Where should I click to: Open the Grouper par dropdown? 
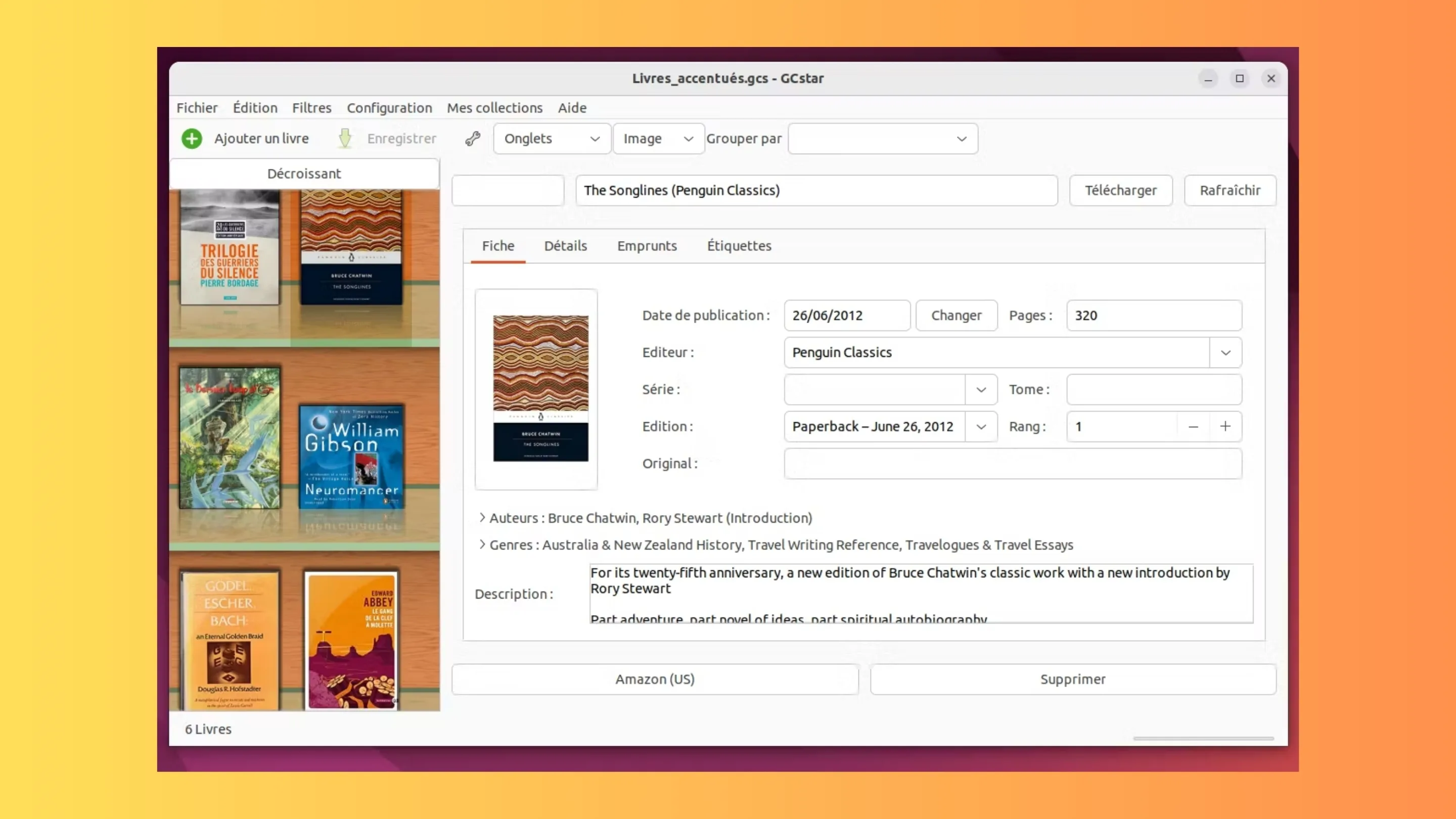(882, 139)
